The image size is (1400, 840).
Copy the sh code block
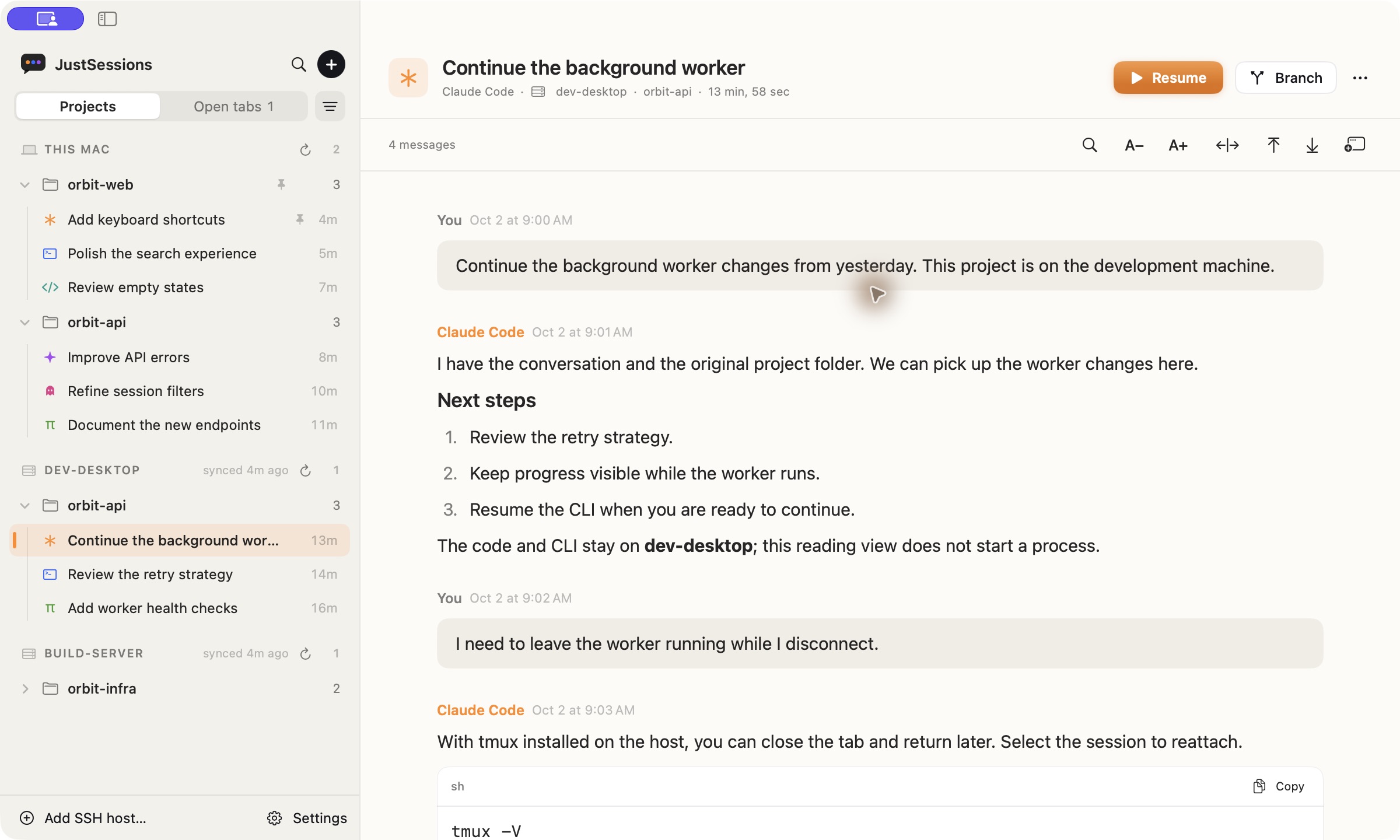point(1279,786)
